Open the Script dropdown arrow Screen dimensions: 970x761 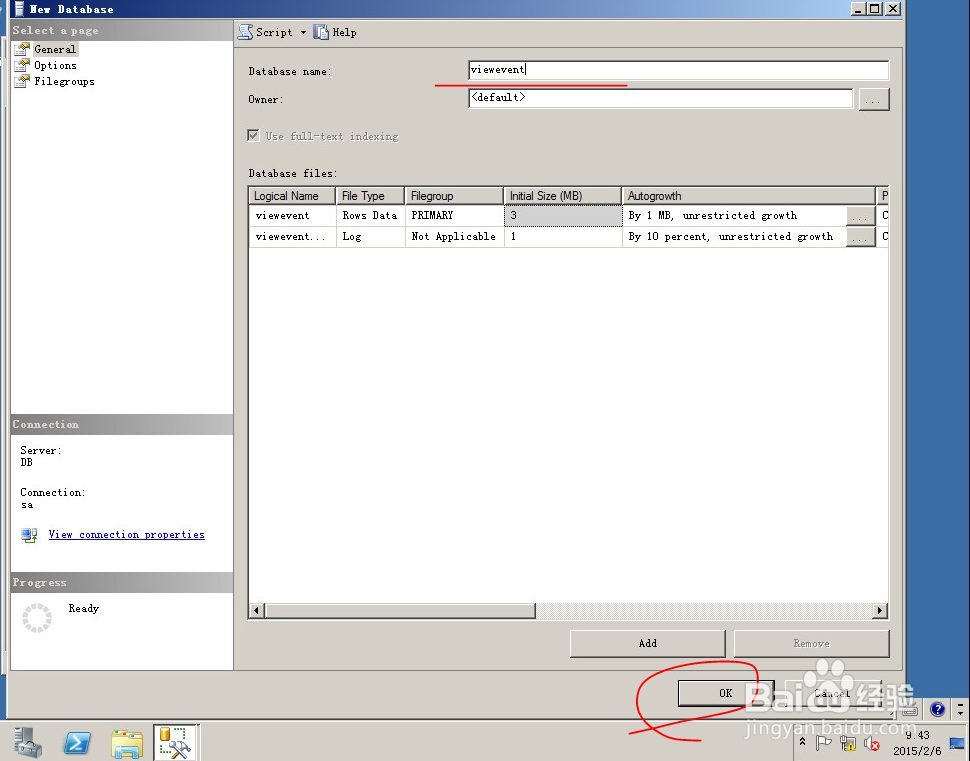[x=303, y=32]
